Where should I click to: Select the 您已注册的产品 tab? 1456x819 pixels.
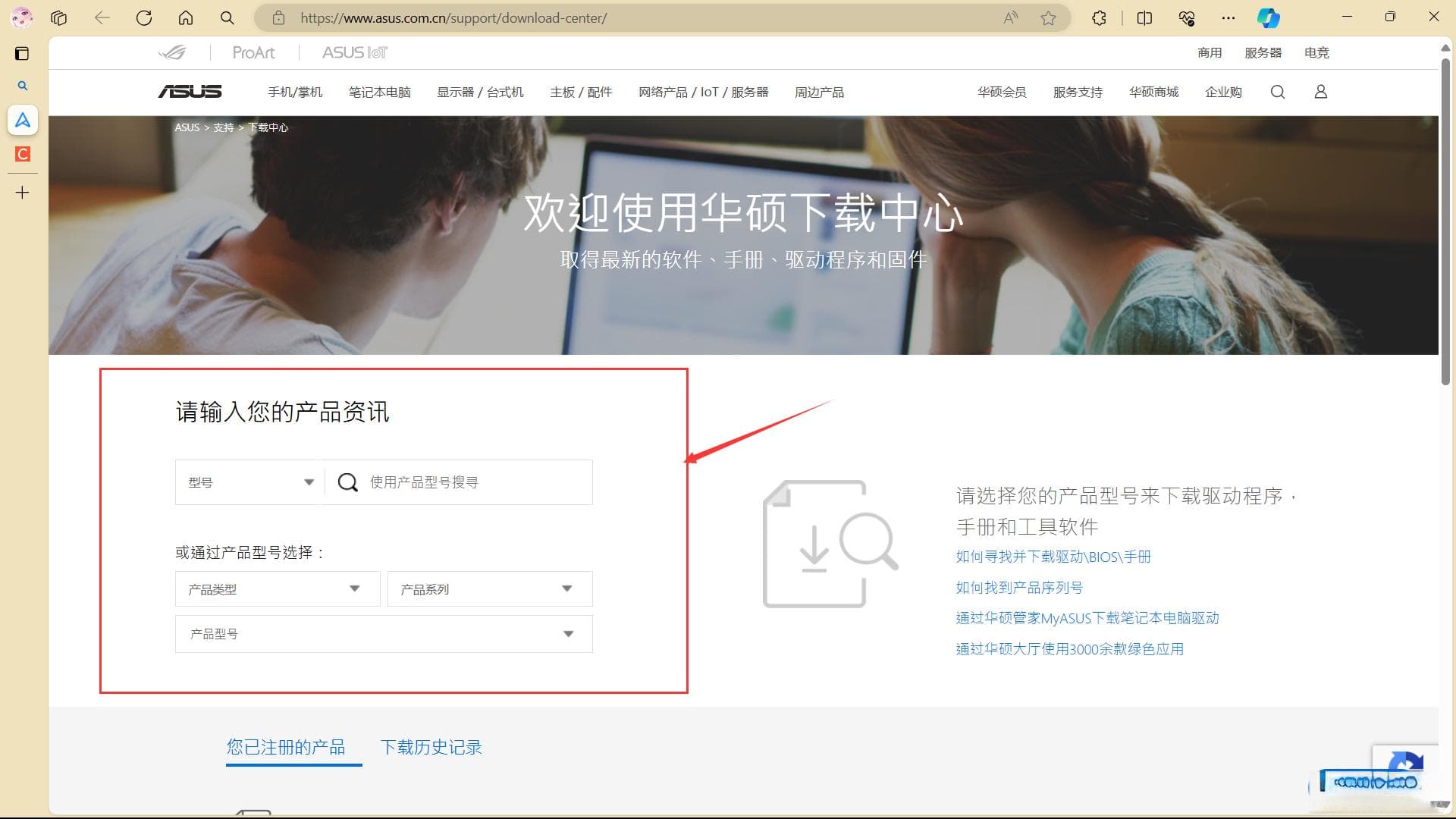pyautogui.click(x=286, y=748)
